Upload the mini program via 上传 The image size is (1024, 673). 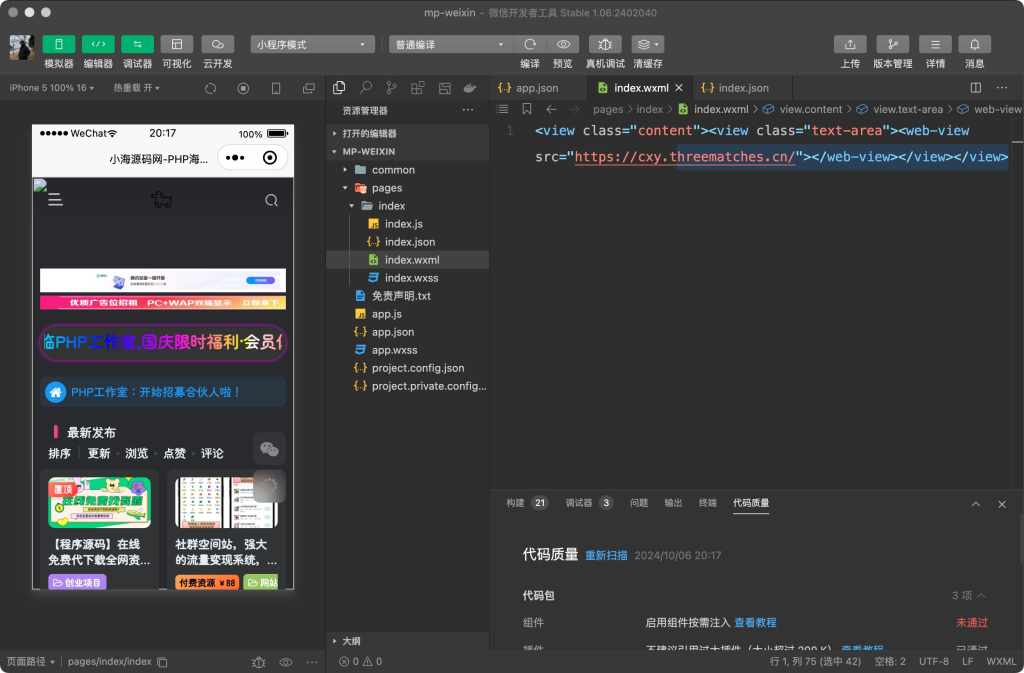pyautogui.click(x=849, y=44)
